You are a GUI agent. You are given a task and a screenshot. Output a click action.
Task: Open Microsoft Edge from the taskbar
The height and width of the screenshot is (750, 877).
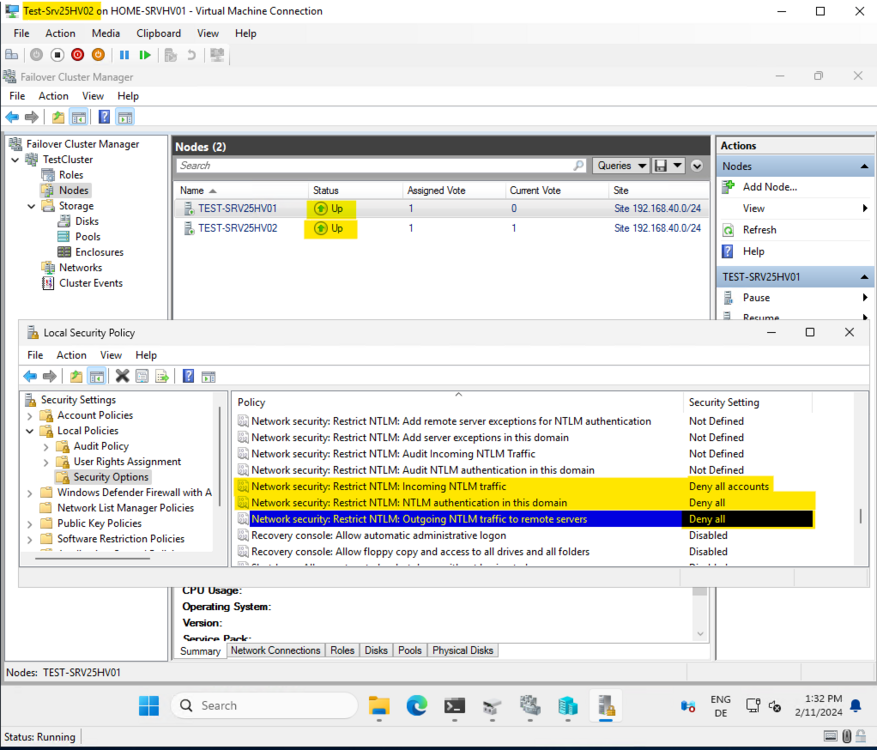click(x=417, y=706)
